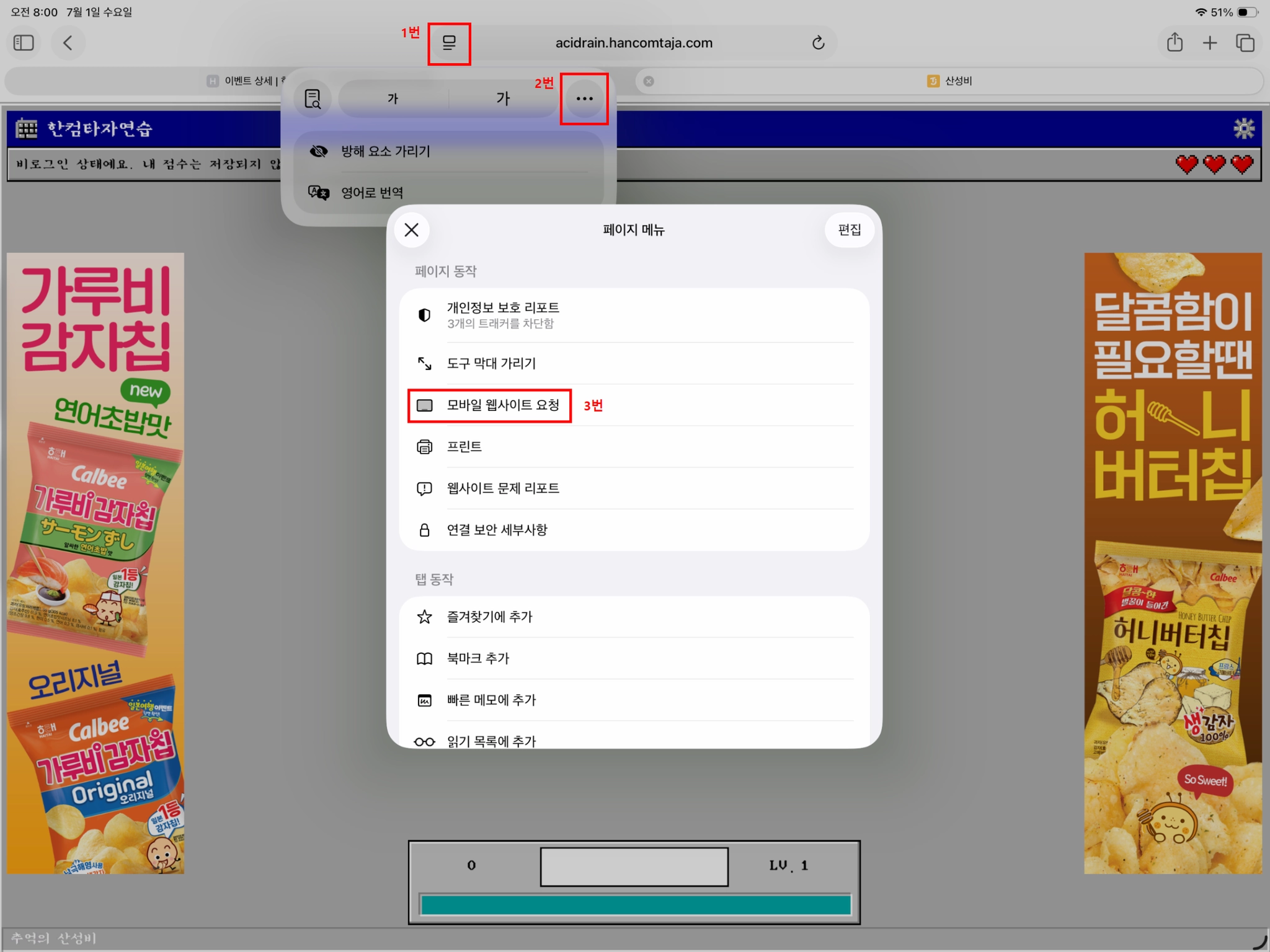
Task: Open the page menu icon beside address bar
Action: 449,43
